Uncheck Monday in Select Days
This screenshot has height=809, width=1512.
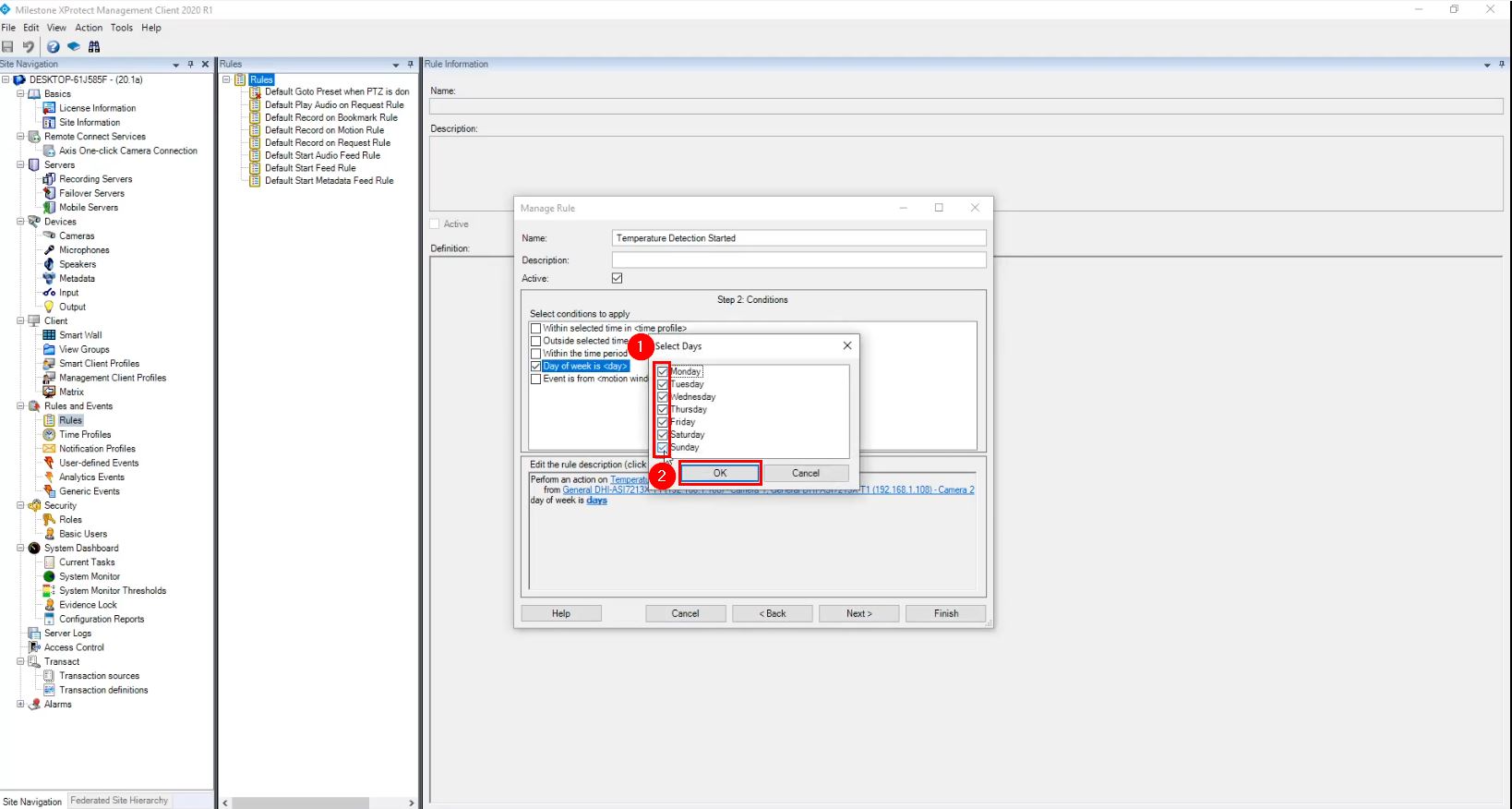662,372
